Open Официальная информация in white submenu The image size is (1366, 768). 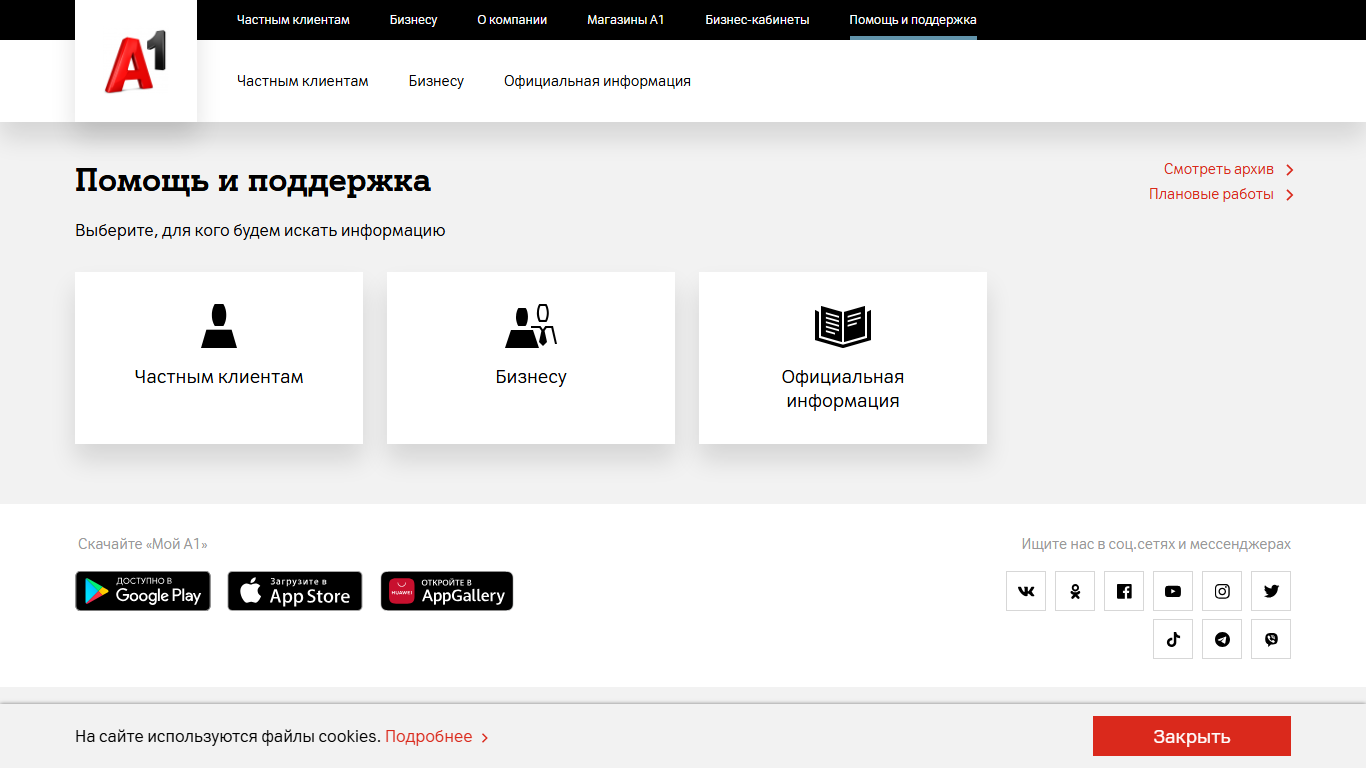coord(597,81)
